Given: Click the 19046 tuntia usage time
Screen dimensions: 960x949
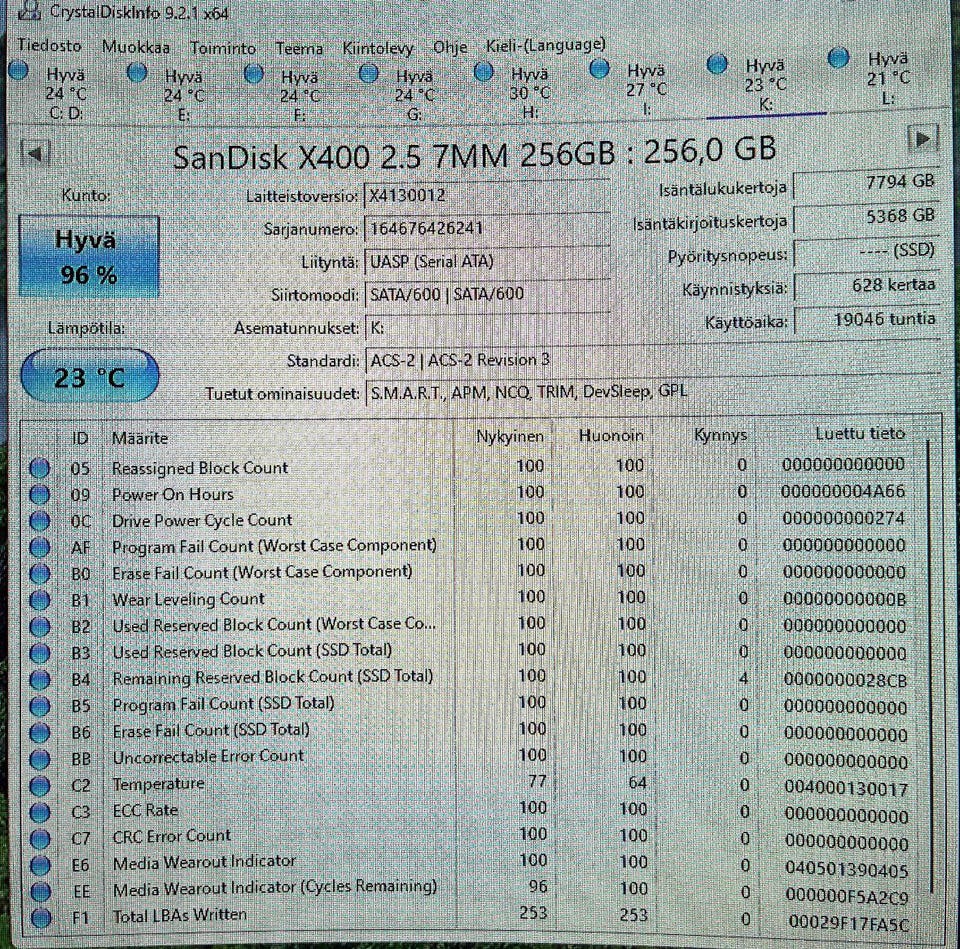Looking at the screenshot, I should 866,320.
